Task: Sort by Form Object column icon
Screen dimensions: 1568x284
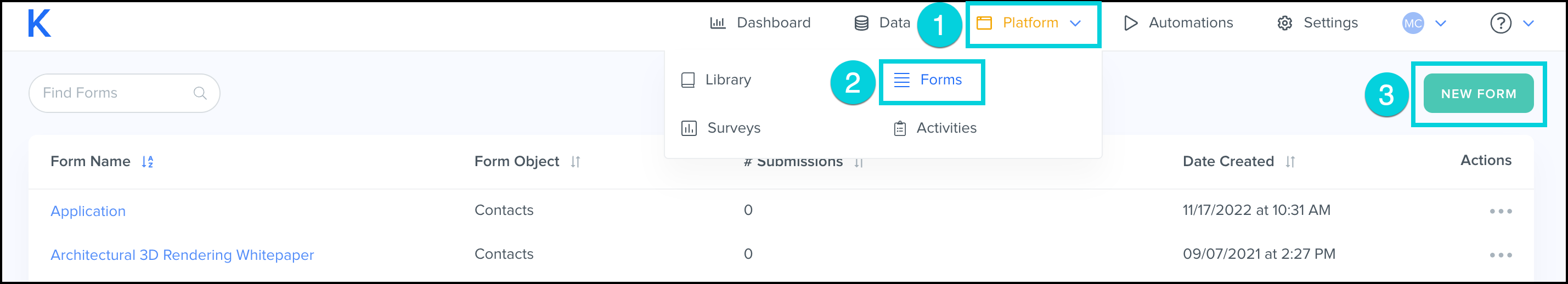Action: pyautogui.click(x=575, y=162)
